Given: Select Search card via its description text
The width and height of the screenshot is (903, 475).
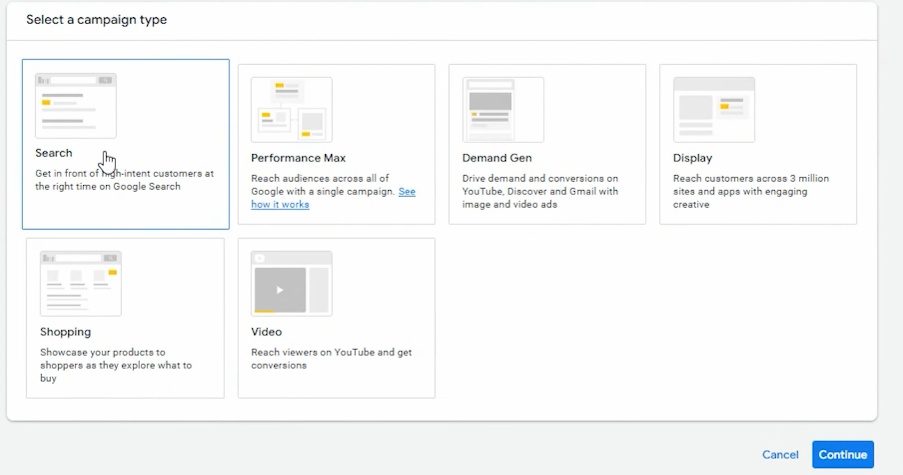Looking at the screenshot, I should (124, 180).
